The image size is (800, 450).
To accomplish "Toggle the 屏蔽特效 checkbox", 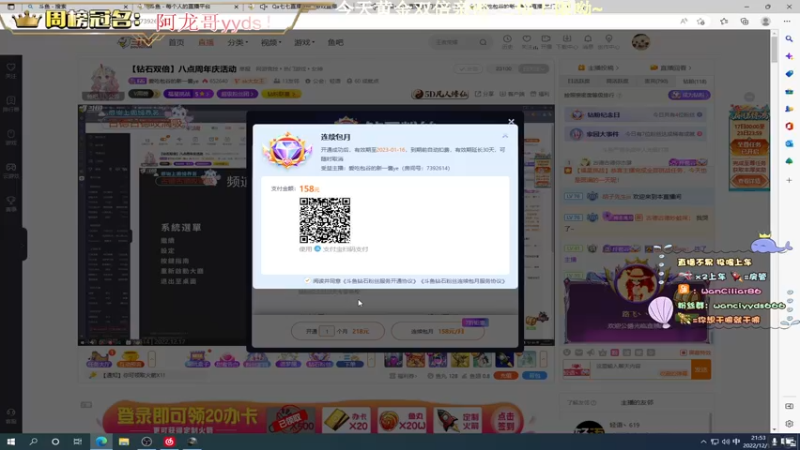I will point(683,353).
